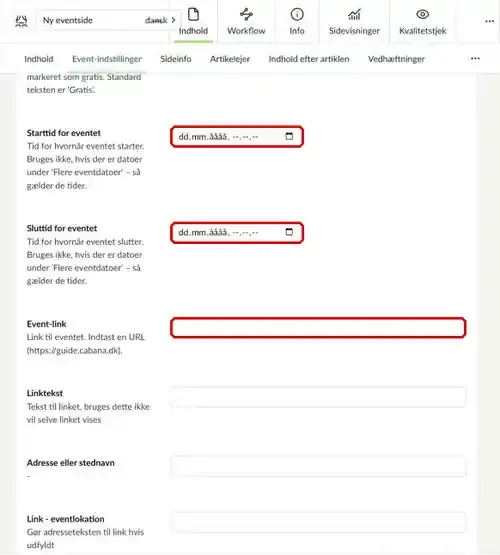500x555 pixels.
Task: Switch to the Artikelejer tab
Action: coord(230,59)
